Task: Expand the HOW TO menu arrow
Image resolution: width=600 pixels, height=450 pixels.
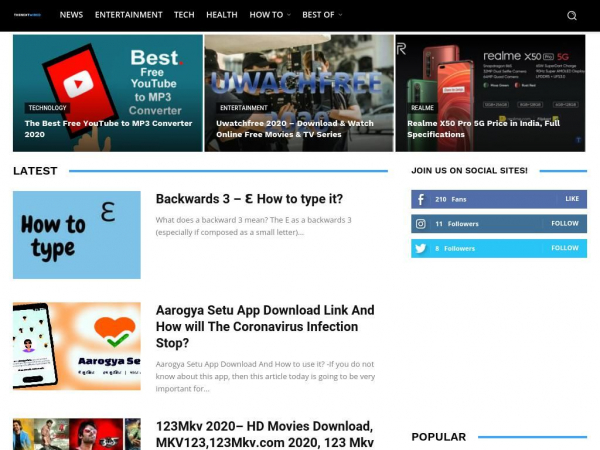Action: (x=289, y=15)
